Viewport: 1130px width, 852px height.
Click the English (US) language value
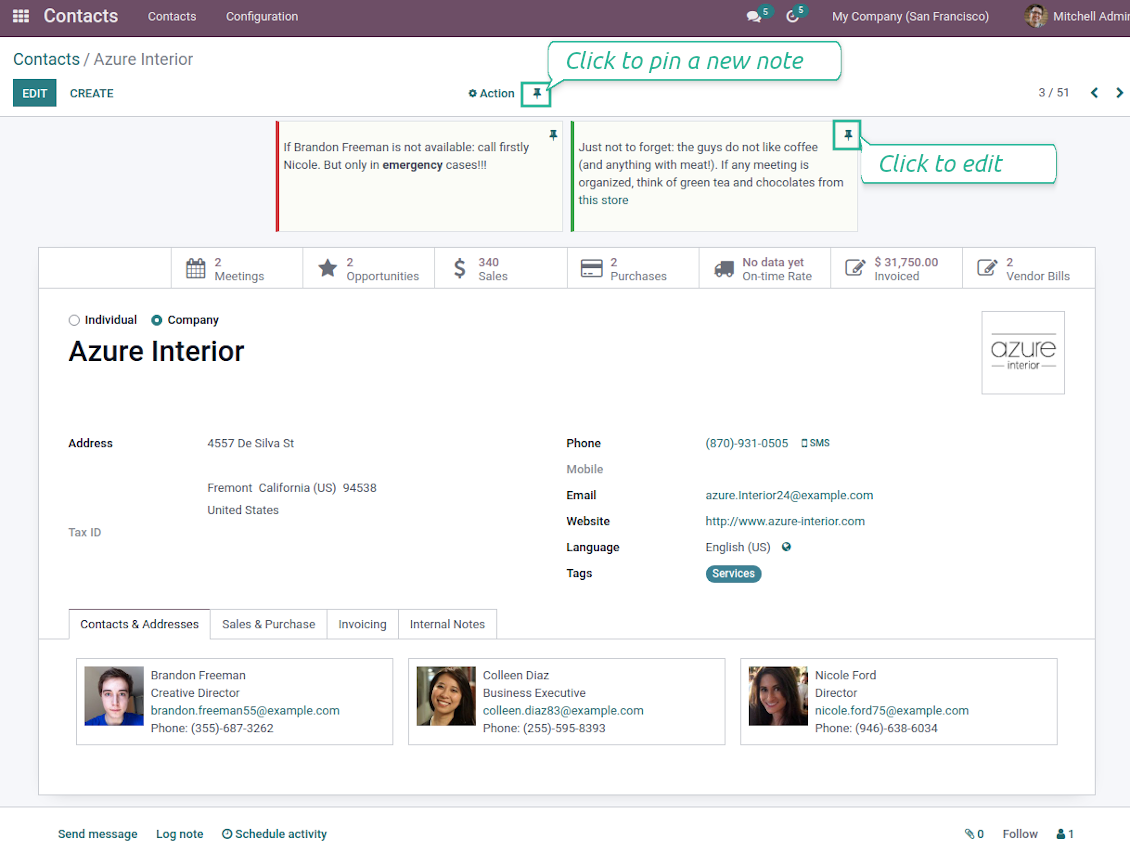coord(737,547)
